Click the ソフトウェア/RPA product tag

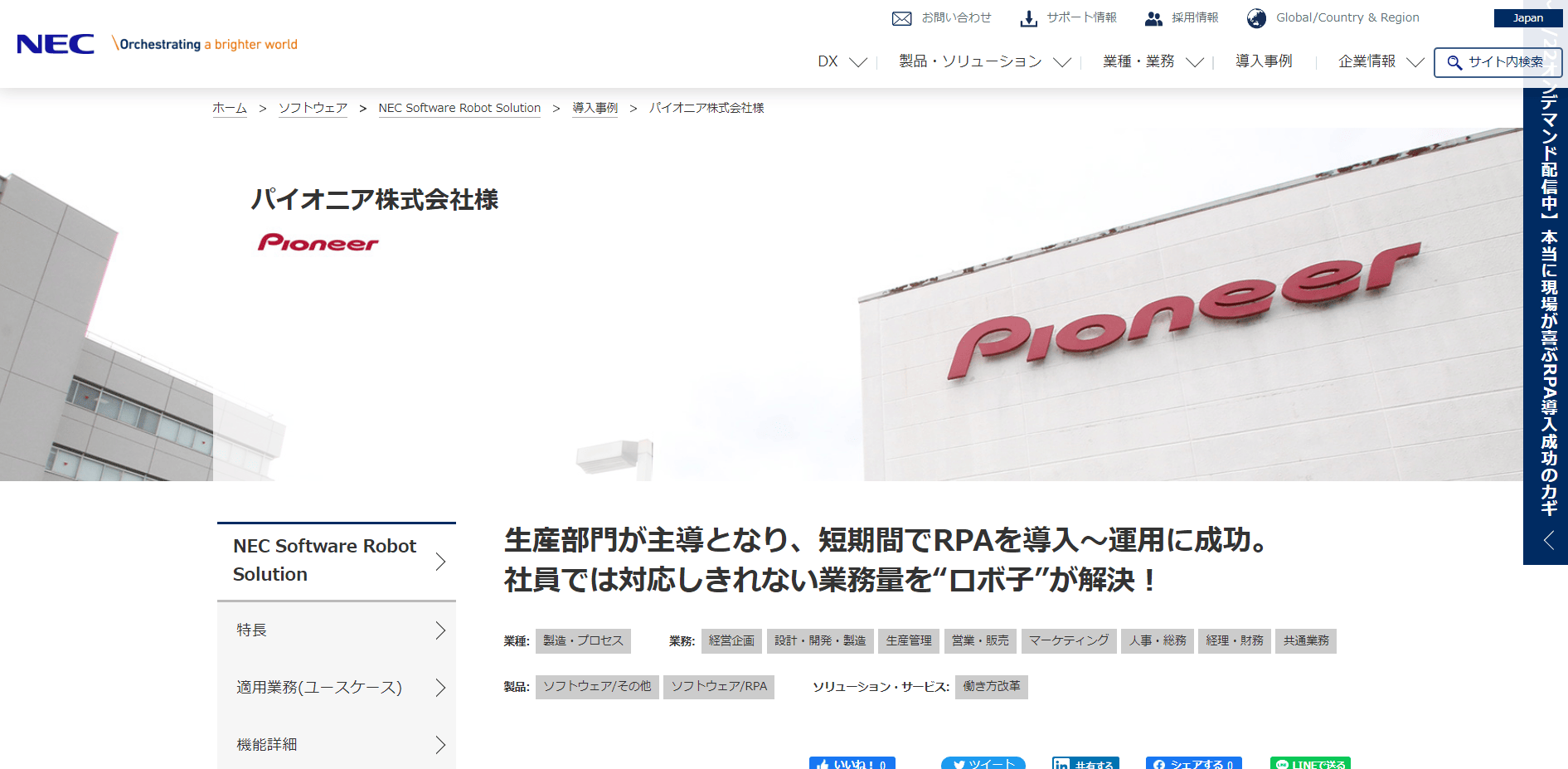pos(719,687)
